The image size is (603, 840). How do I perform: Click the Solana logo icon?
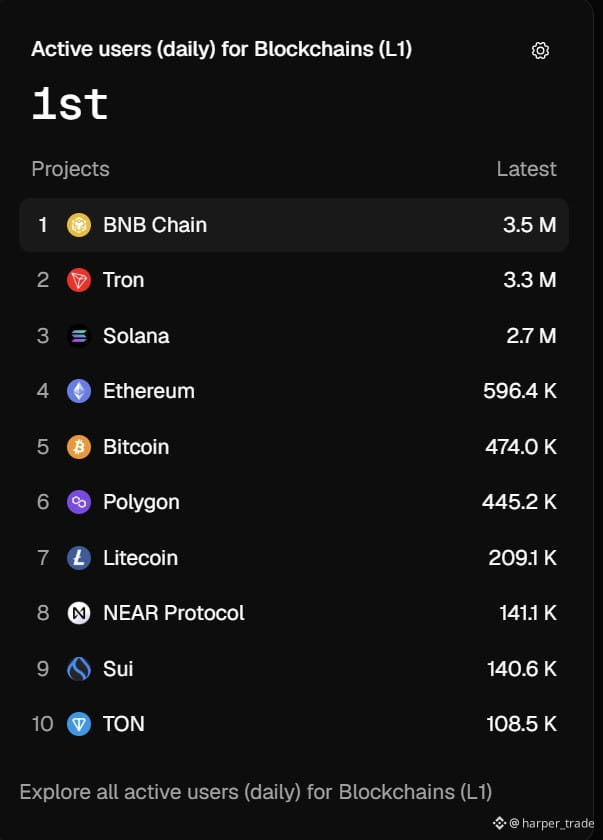[x=79, y=336]
